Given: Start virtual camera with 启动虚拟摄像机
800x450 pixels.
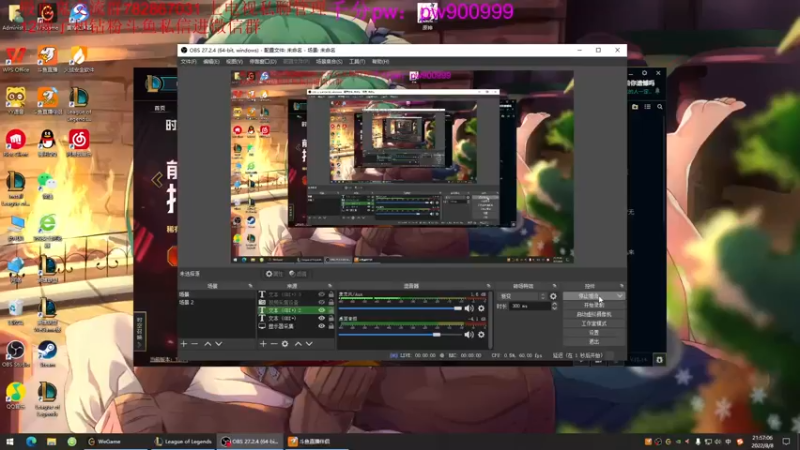Looking at the screenshot, I should coord(594,314).
